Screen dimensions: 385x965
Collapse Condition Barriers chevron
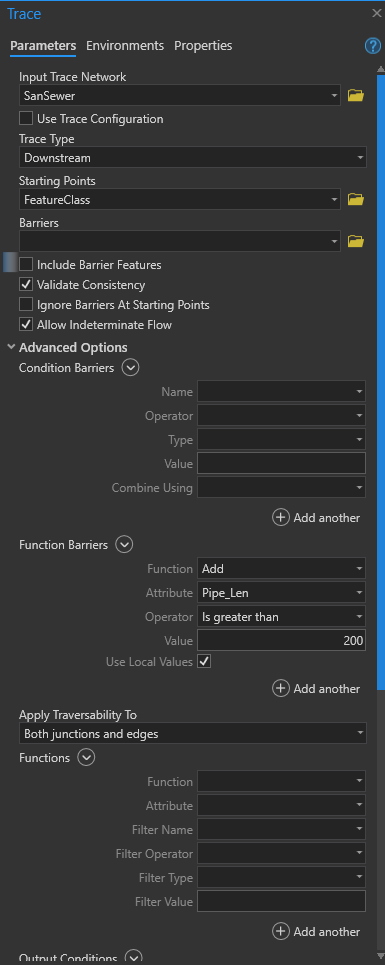[130, 367]
